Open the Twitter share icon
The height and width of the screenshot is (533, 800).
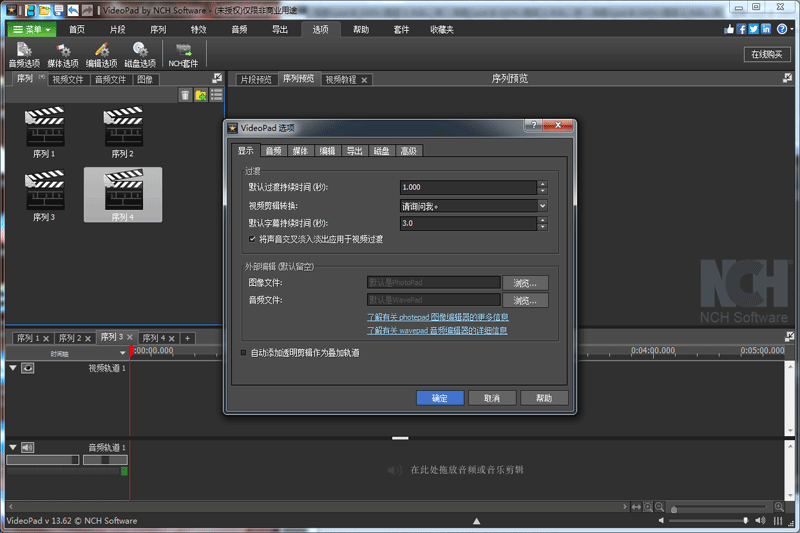pyautogui.click(x=754, y=29)
